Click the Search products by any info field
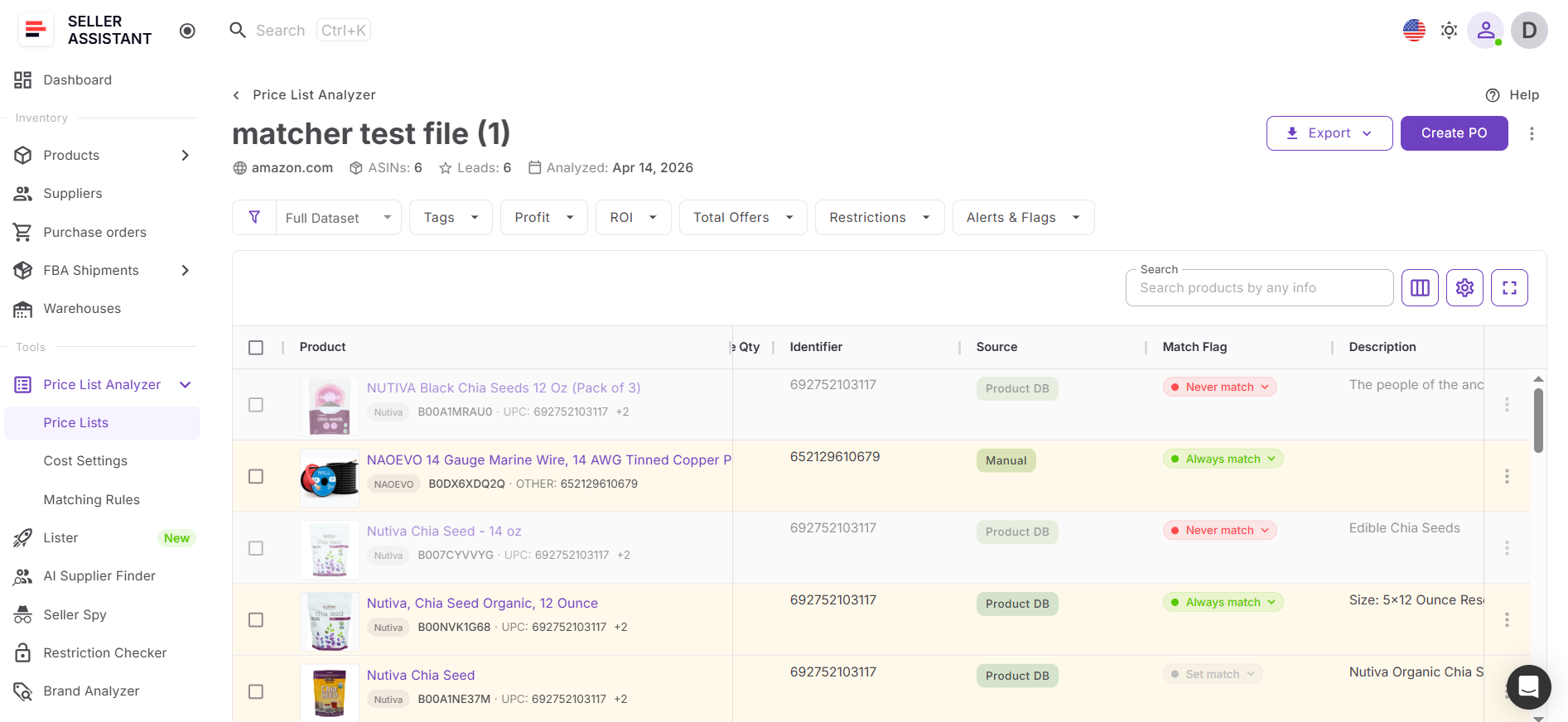 point(1259,287)
